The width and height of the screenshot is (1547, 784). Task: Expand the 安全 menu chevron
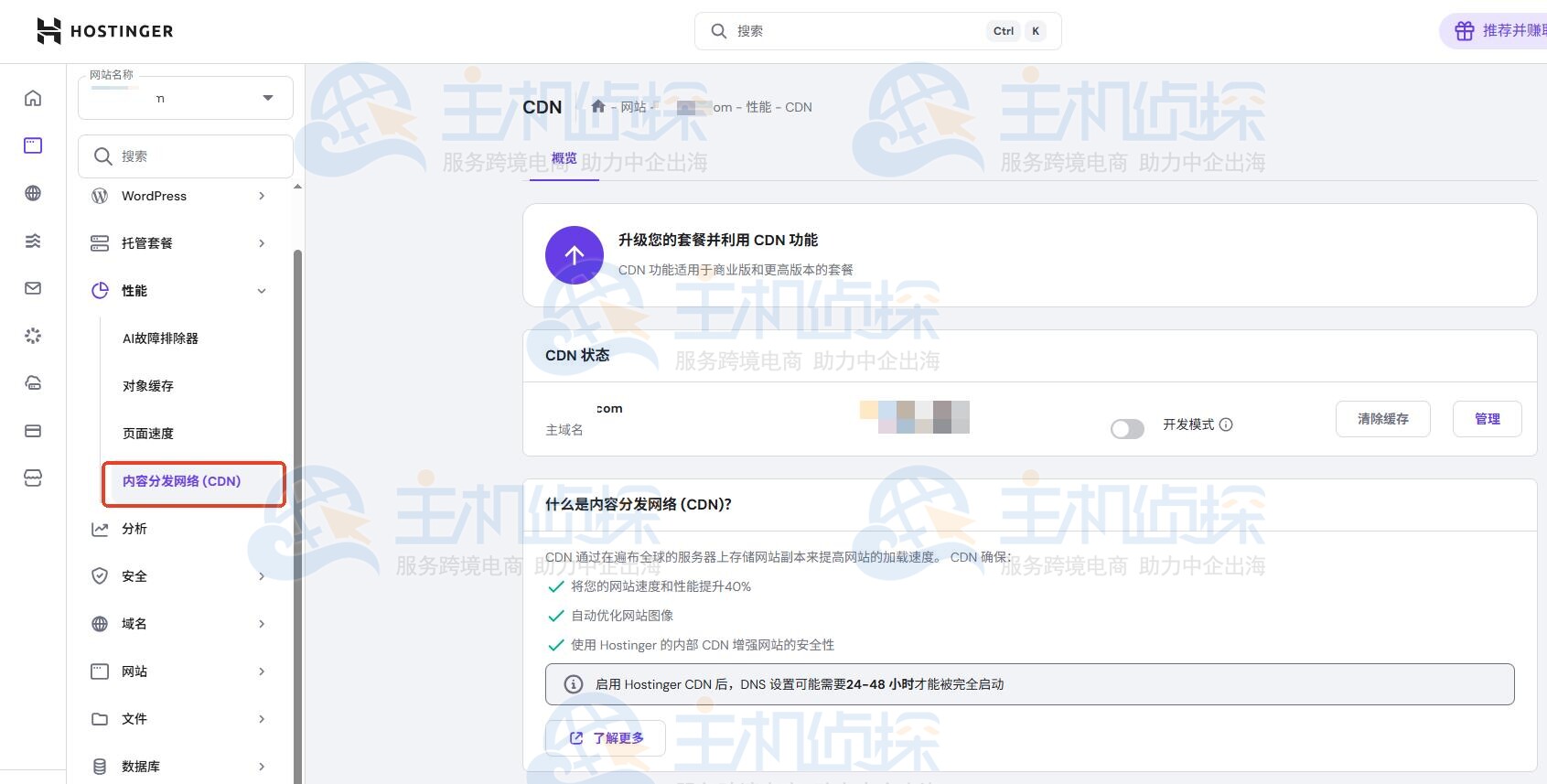pos(262,576)
